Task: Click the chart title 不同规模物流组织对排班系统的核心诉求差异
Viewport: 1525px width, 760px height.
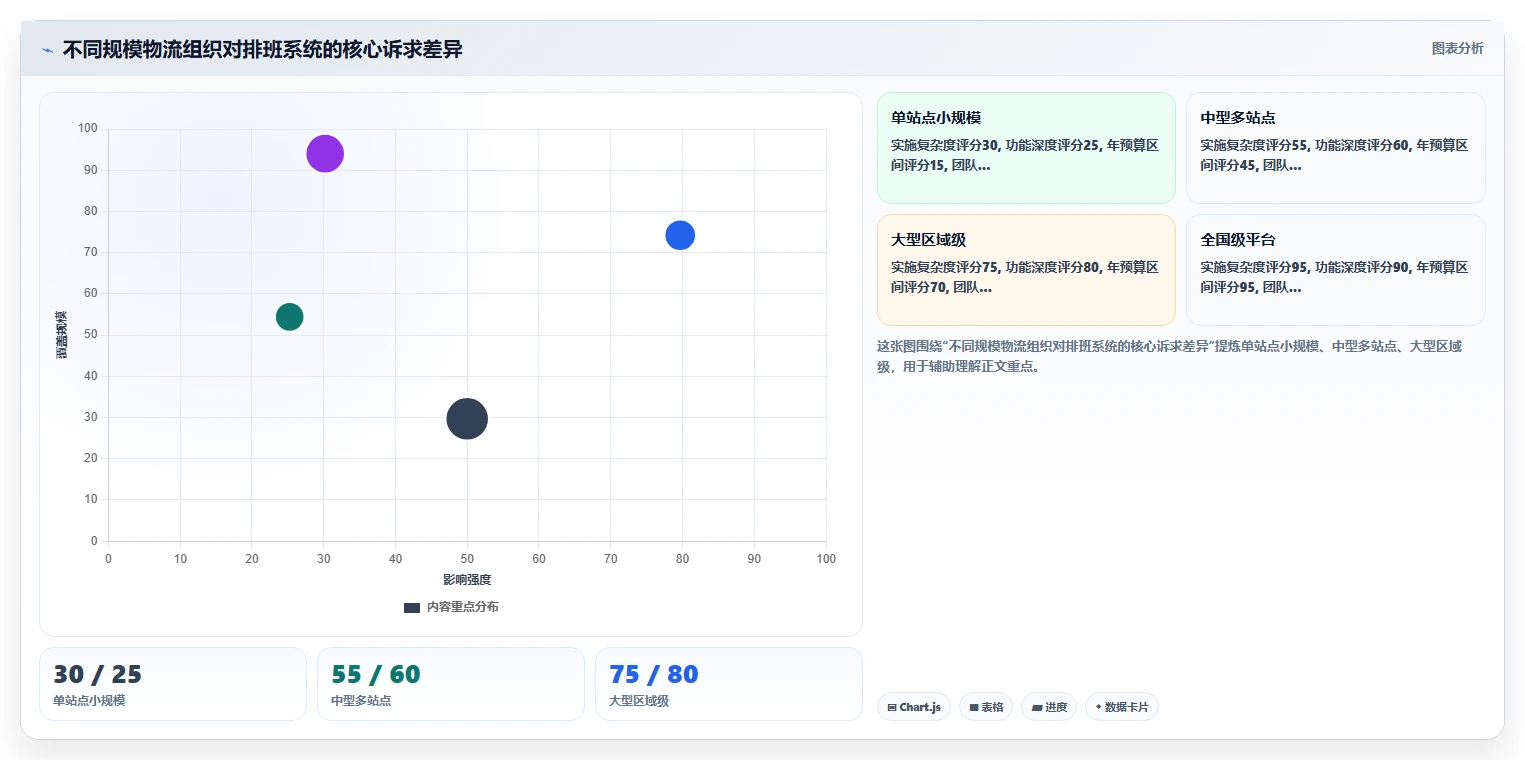Action: 263,50
